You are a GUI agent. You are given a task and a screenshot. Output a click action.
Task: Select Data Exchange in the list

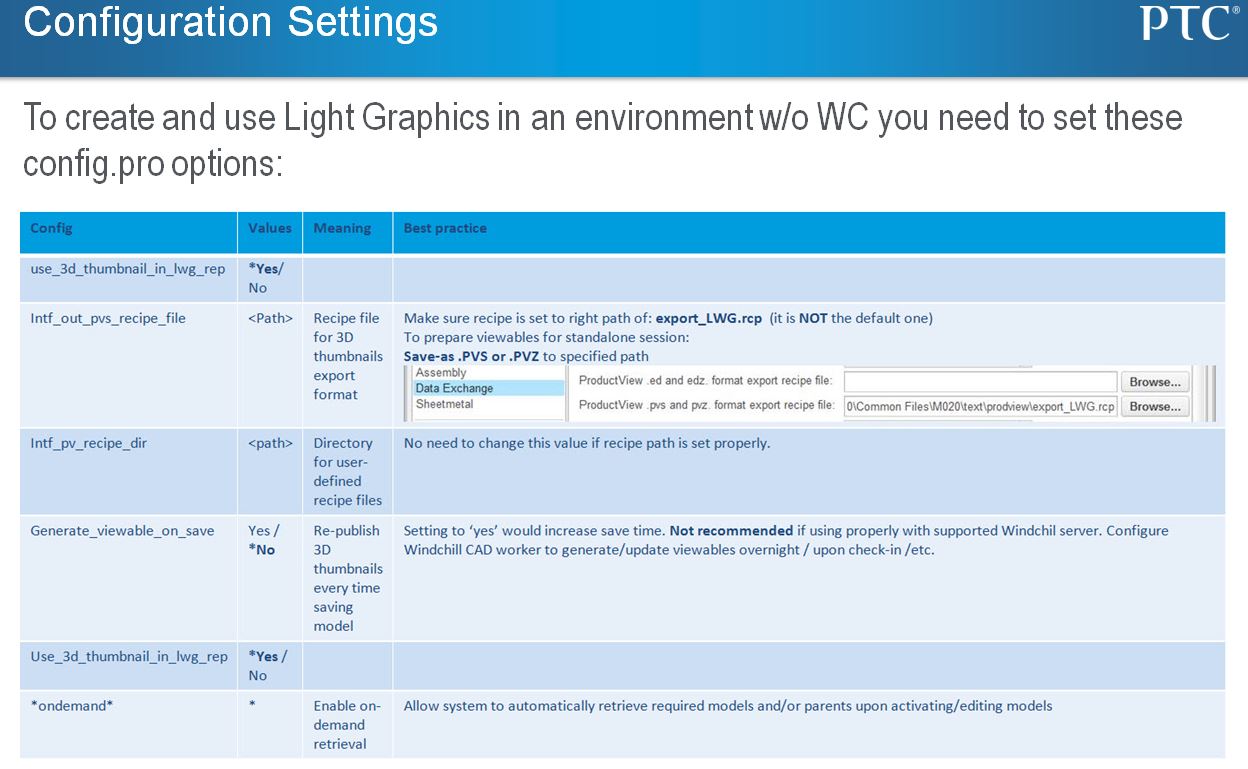[x=489, y=388]
